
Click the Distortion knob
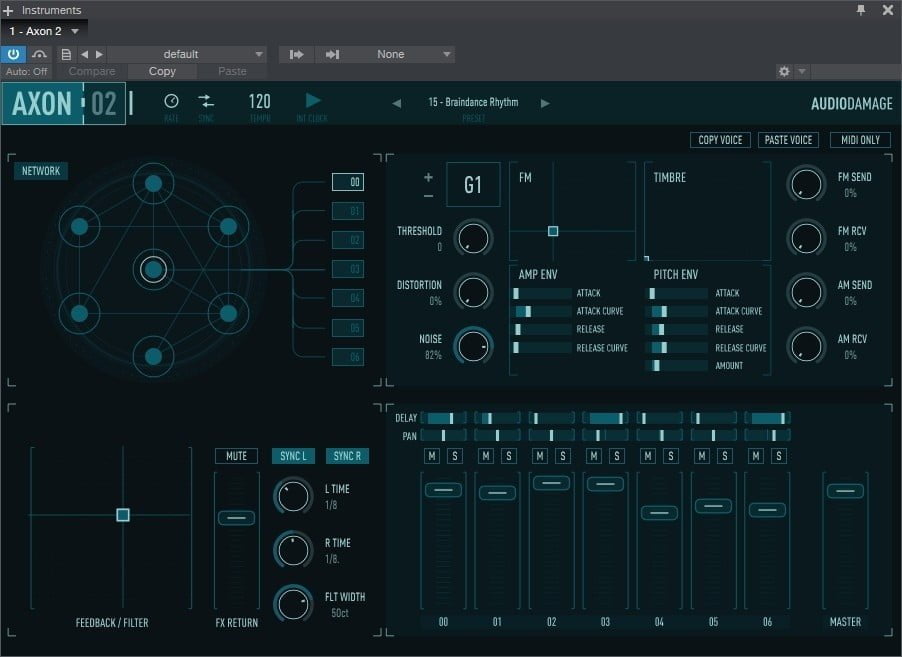(x=473, y=292)
